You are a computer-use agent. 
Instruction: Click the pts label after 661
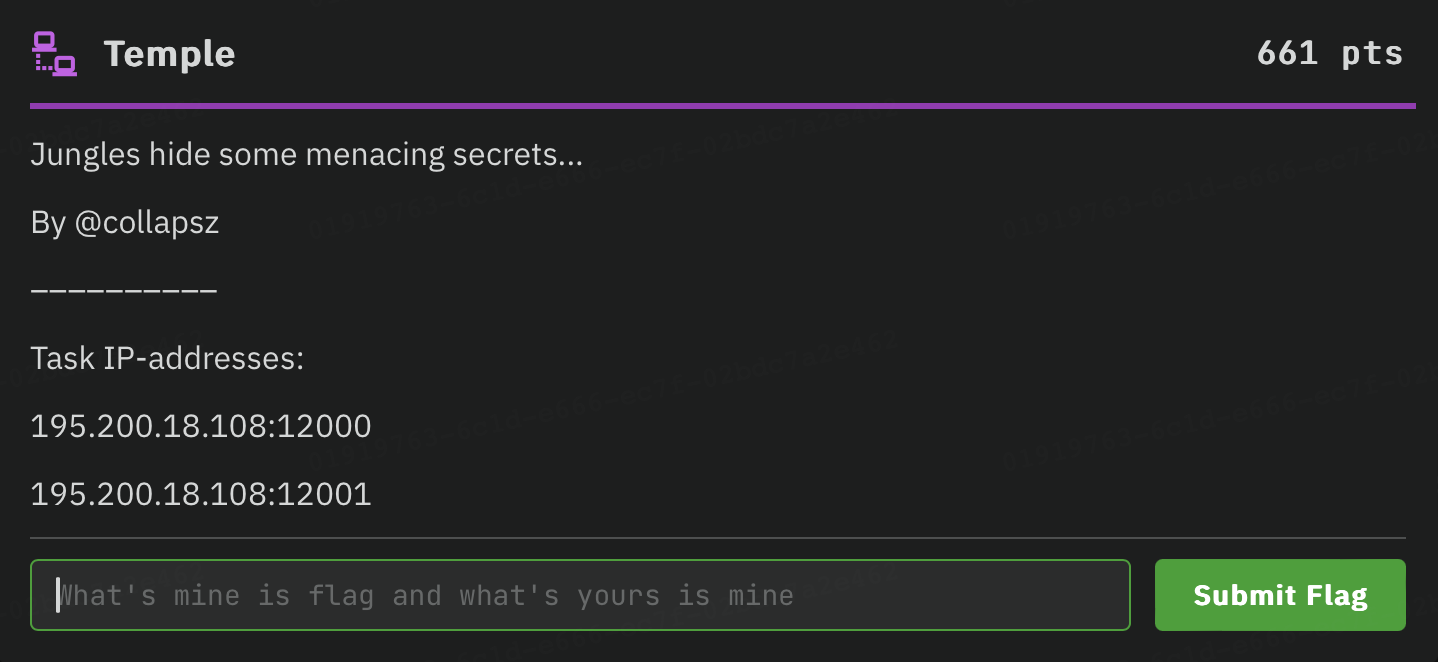[x=1372, y=54]
